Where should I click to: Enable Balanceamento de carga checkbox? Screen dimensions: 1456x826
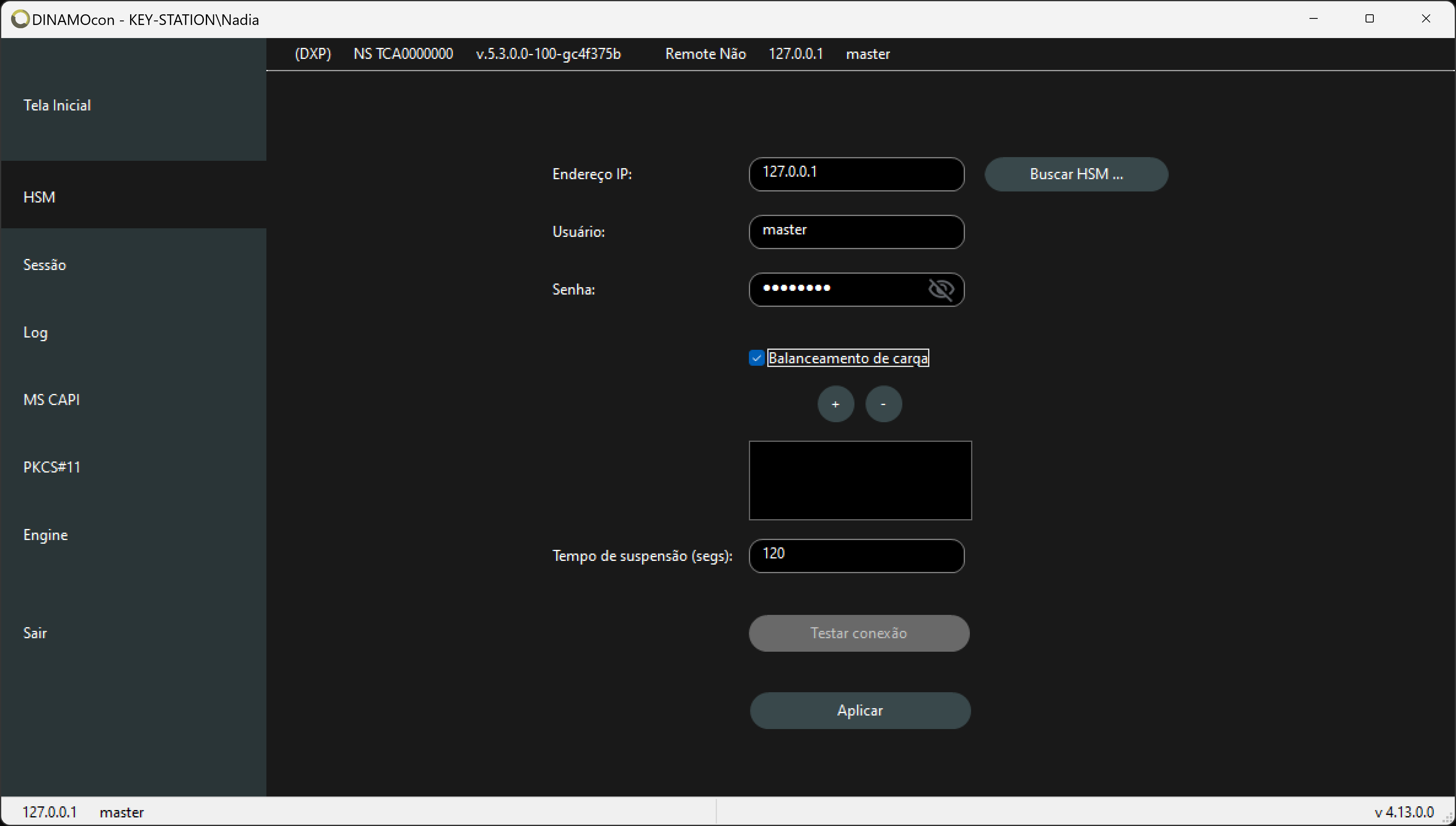click(x=757, y=358)
